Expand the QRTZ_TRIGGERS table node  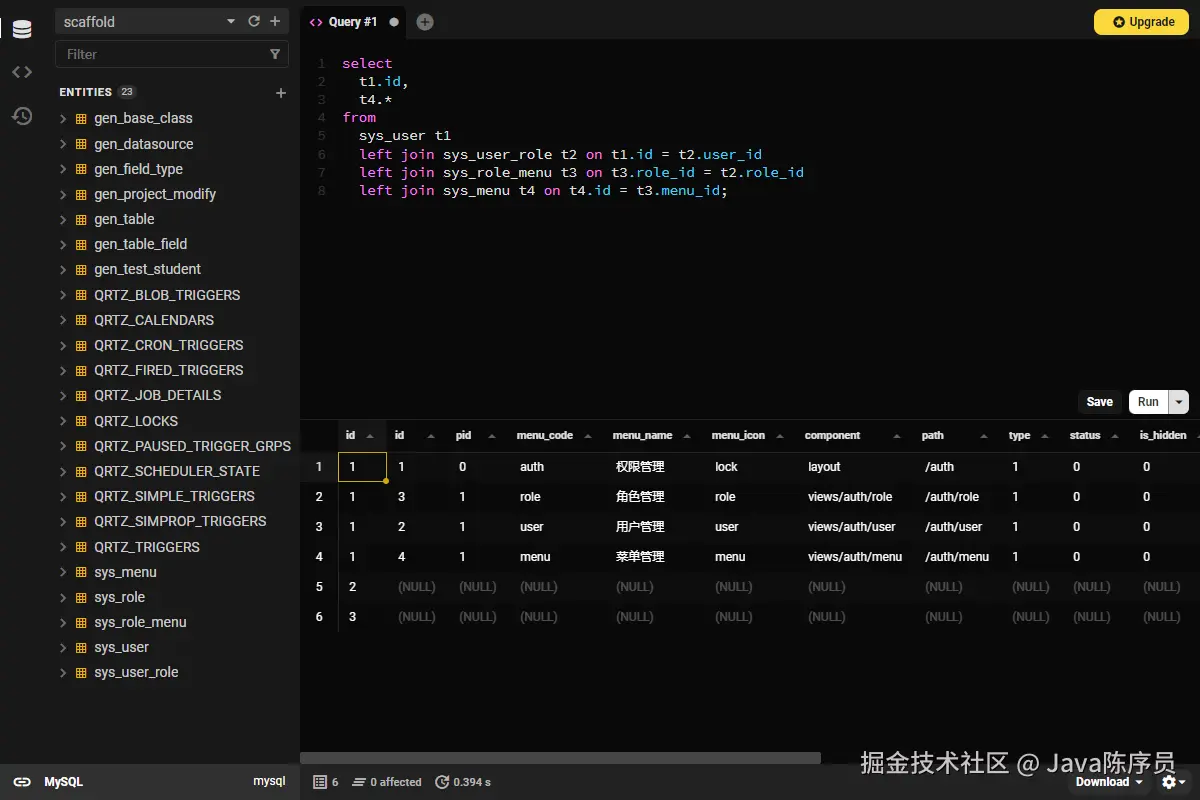click(63, 547)
